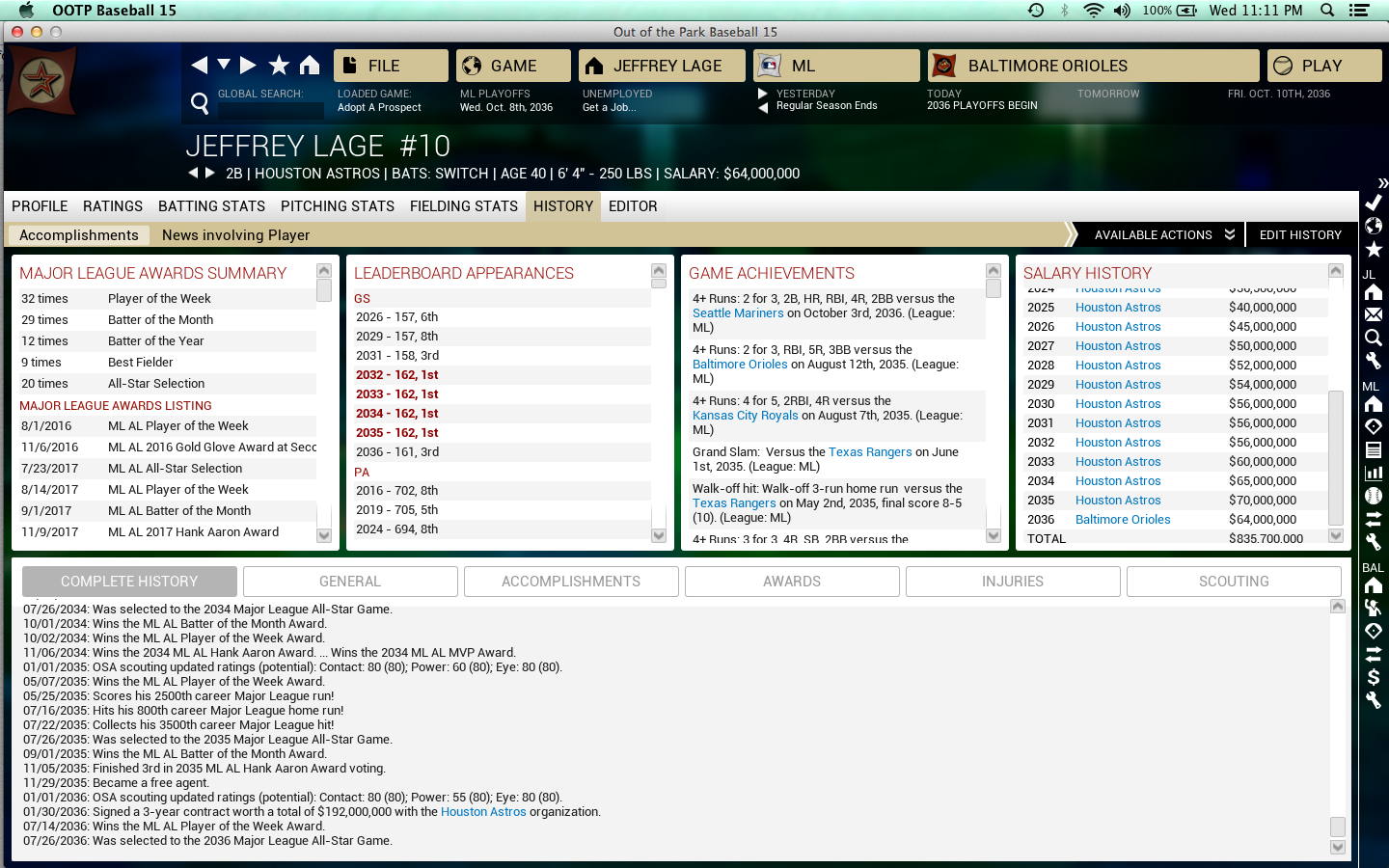This screenshot has height=868, width=1389.
Task: Expand the right sidebar double-chevron
Action: (1382, 182)
